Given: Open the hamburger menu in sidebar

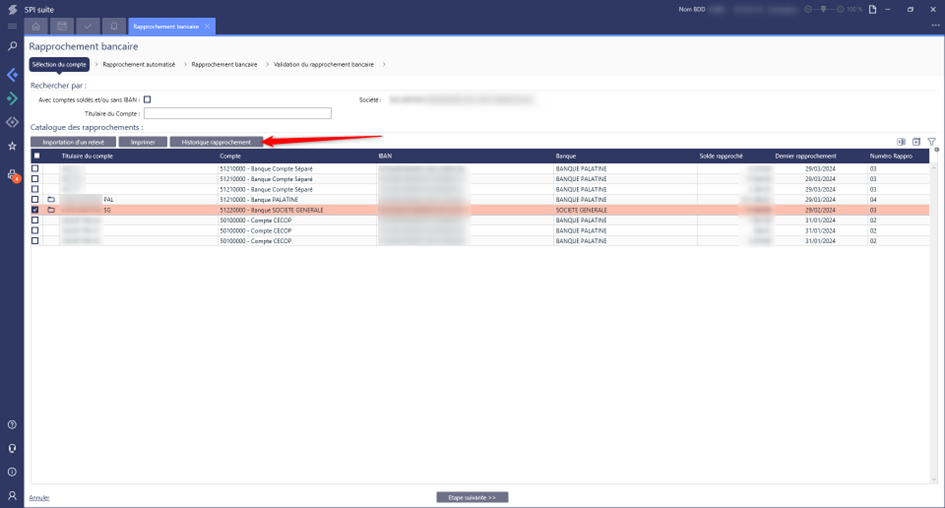Looking at the screenshot, I should tap(12, 27).
